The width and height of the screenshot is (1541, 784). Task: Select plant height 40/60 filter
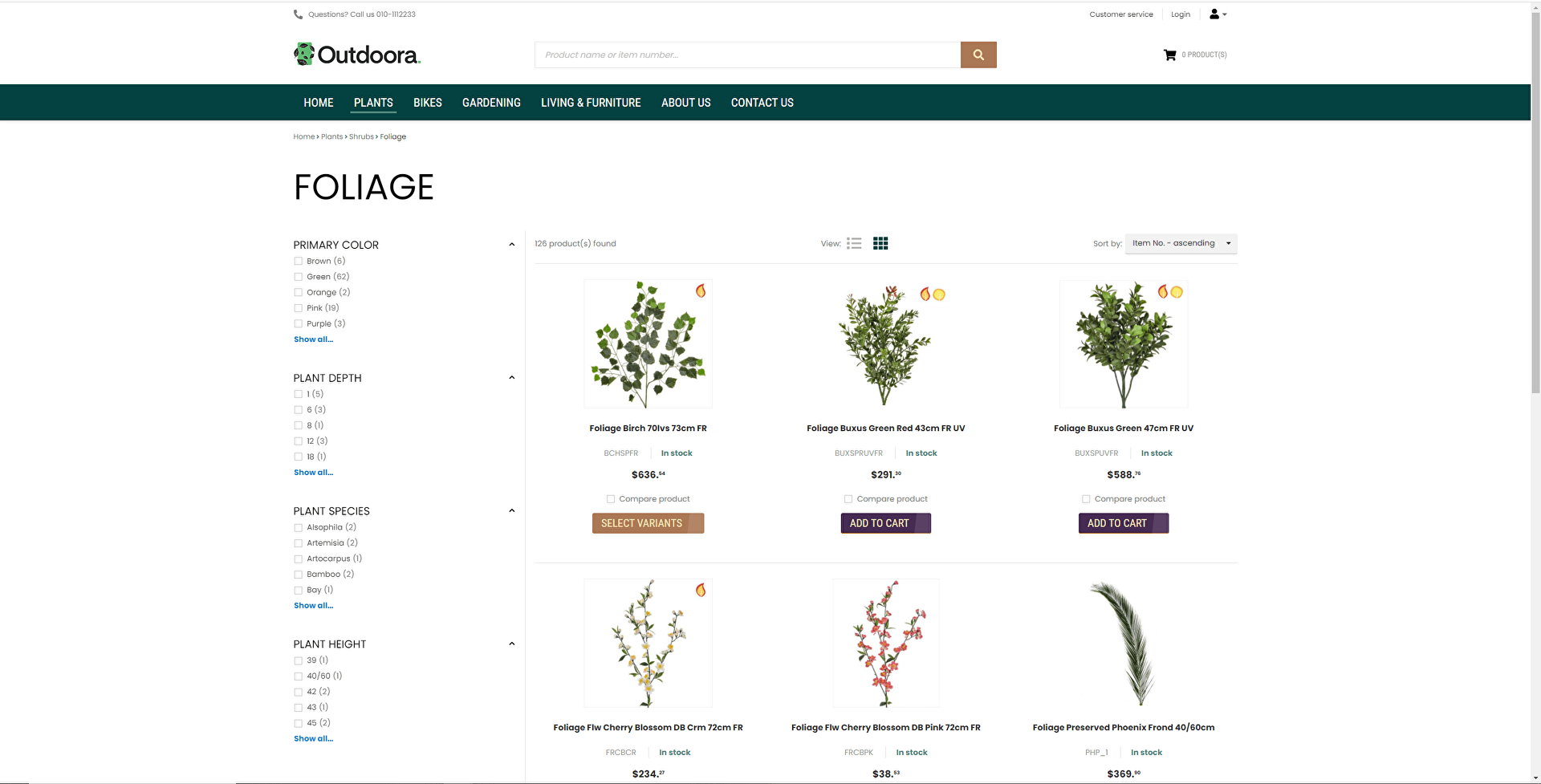[299, 676]
